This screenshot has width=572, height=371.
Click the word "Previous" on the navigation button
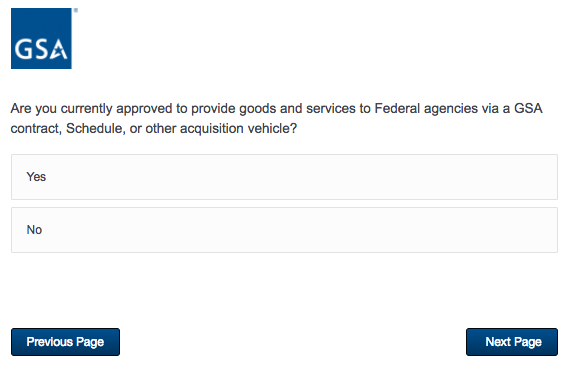[50, 342]
